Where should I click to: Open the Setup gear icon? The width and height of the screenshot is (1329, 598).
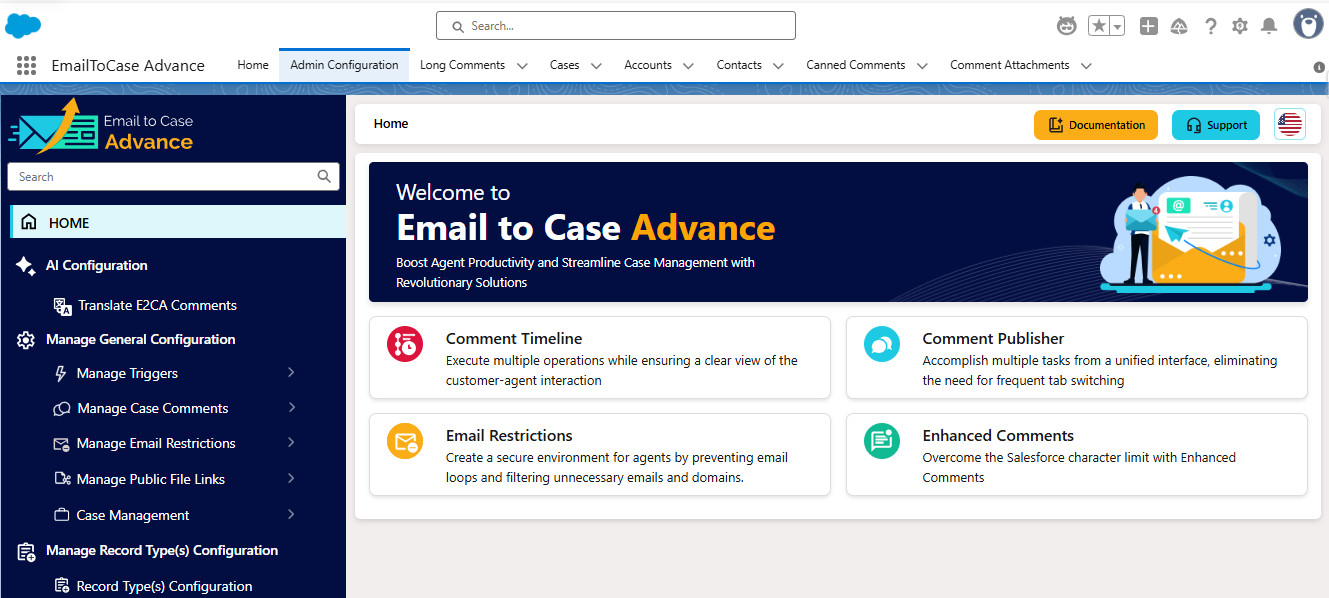1240,26
